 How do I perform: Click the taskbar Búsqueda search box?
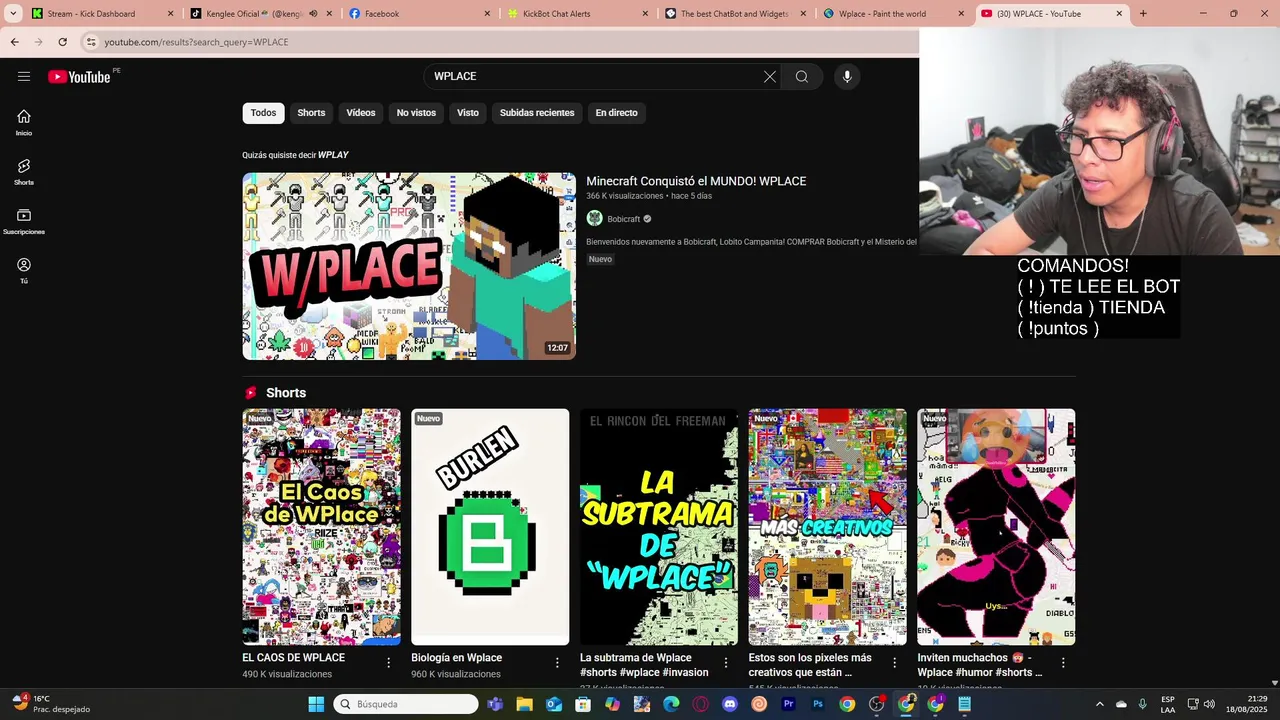406,704
